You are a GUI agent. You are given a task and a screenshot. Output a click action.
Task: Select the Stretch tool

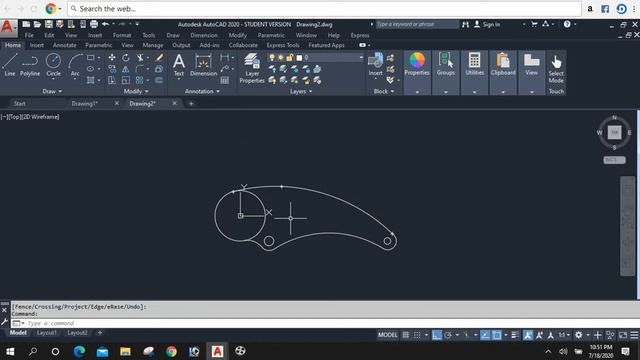pyautogui.click(x=112, y=80)
